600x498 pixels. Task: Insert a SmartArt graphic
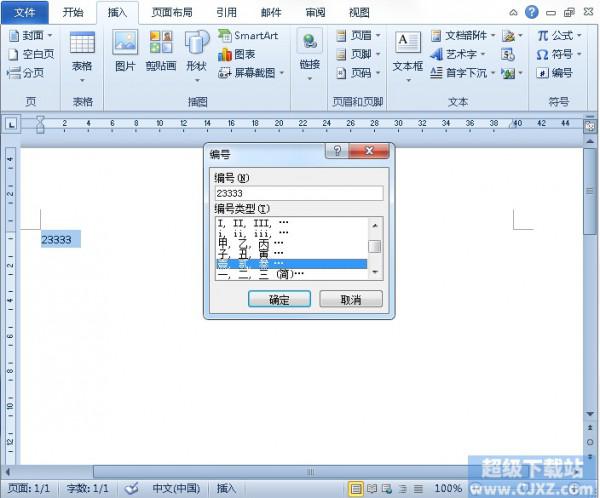[x=248, y=36]
